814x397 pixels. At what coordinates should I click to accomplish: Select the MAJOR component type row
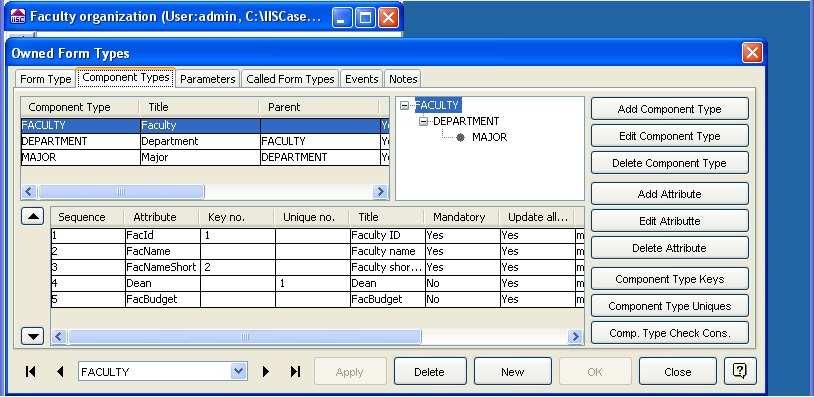click(x=205, y=158)
